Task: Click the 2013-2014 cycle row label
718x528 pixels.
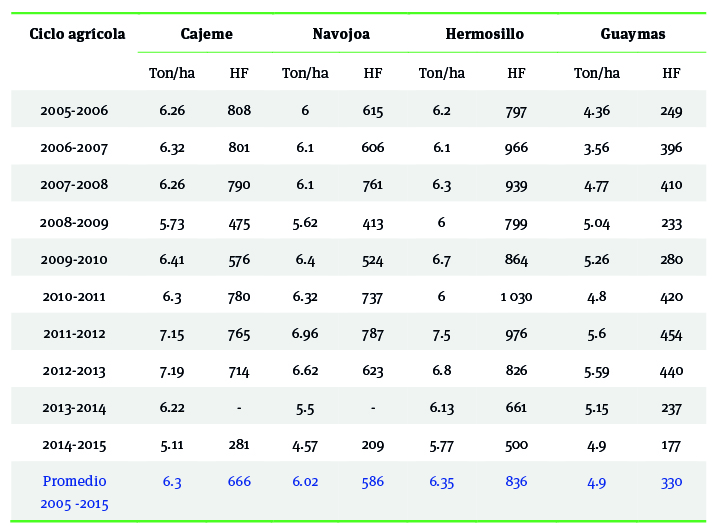Action: [75, 407]
